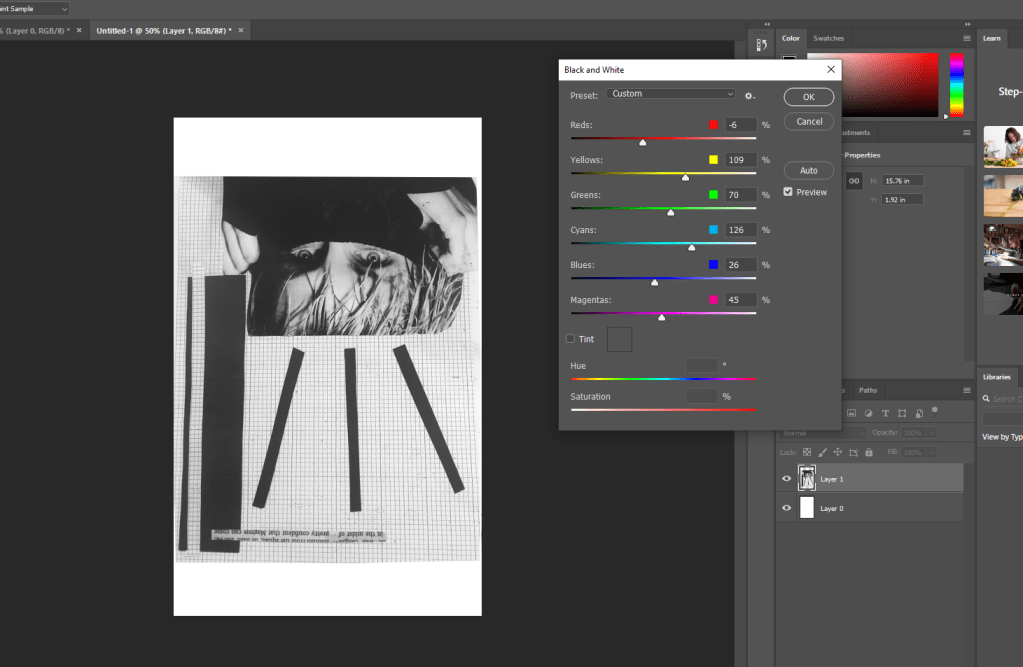Viewport: 1023px width, 667px height.
Task: Hide Layer 1 with eye icon
Action: (x=786, y=479)
